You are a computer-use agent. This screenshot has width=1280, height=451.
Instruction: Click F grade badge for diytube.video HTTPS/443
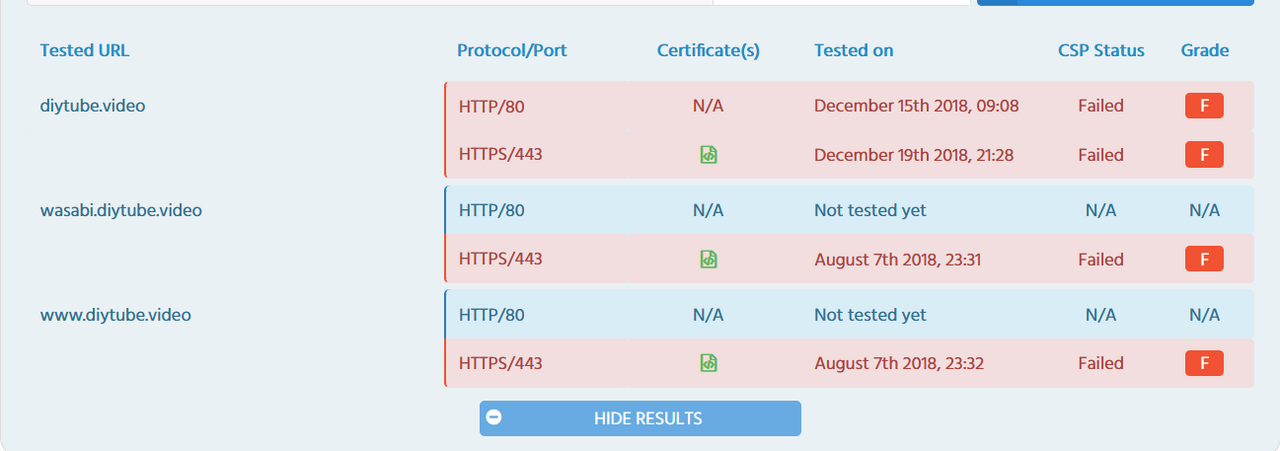pos(1204,155)
